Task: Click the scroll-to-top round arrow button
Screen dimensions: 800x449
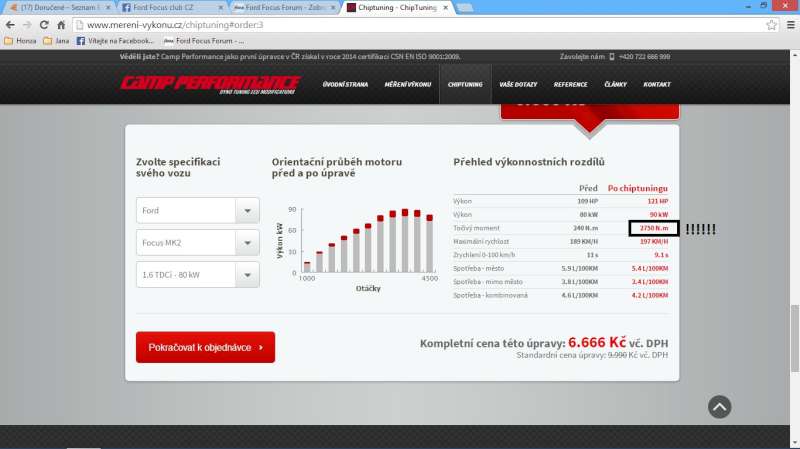Action: pyautogui.click(x=719, y=406)
